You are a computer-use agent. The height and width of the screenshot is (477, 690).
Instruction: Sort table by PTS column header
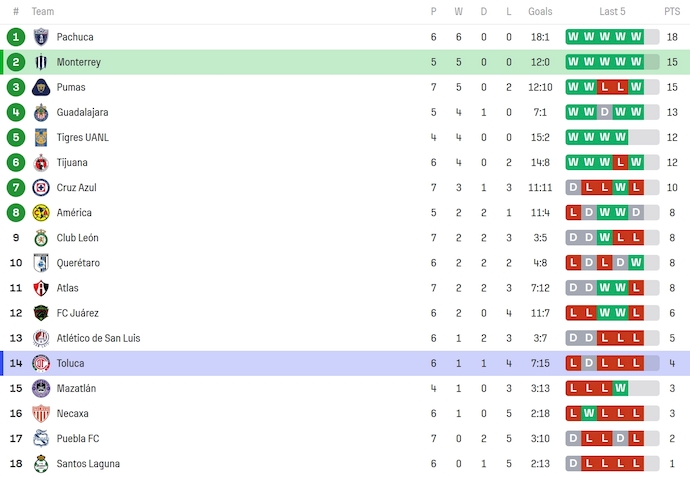tap(671, 12)
